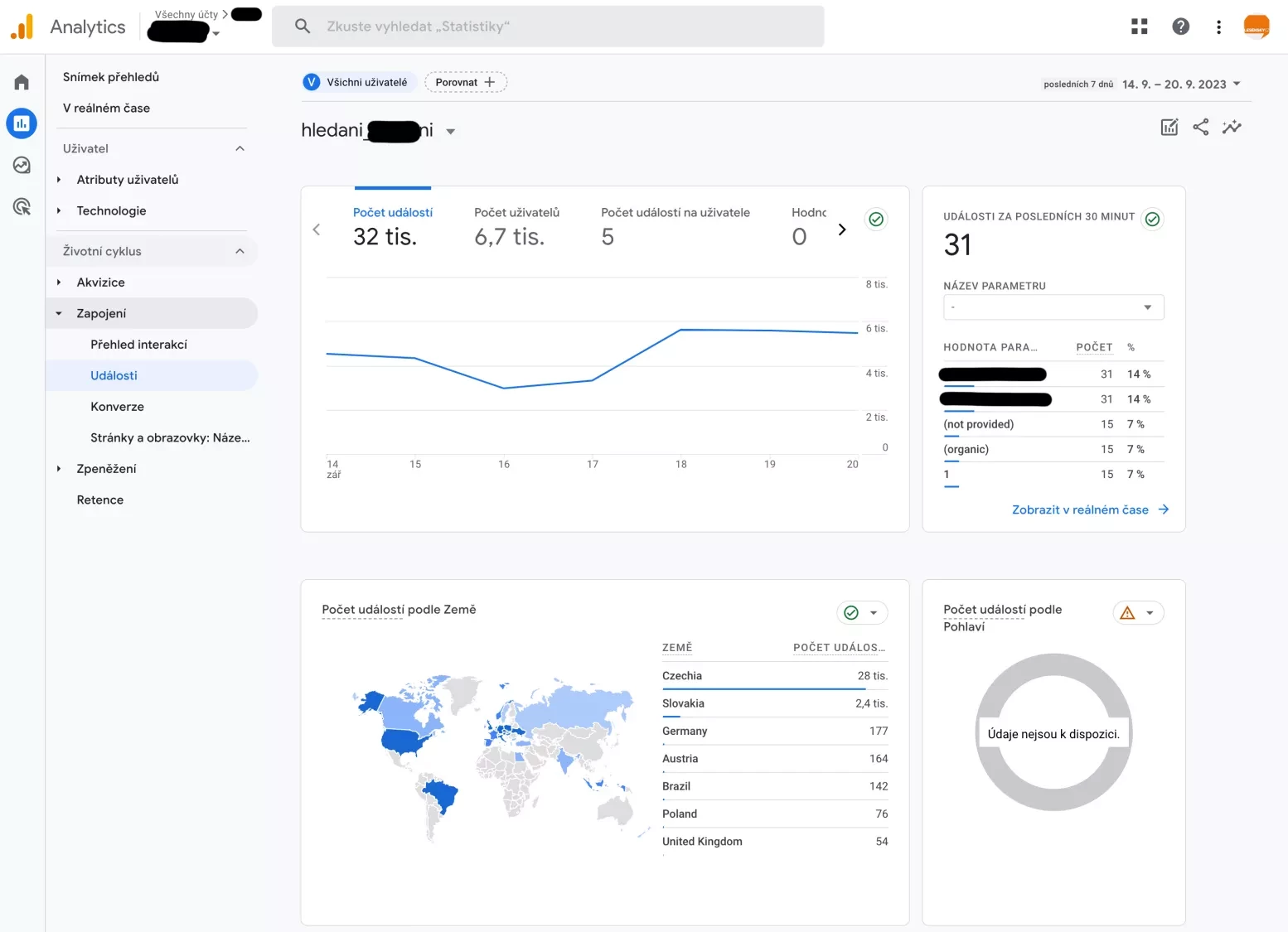
Task: Click the Porovnat button
Action: click(x=465, y=82)
